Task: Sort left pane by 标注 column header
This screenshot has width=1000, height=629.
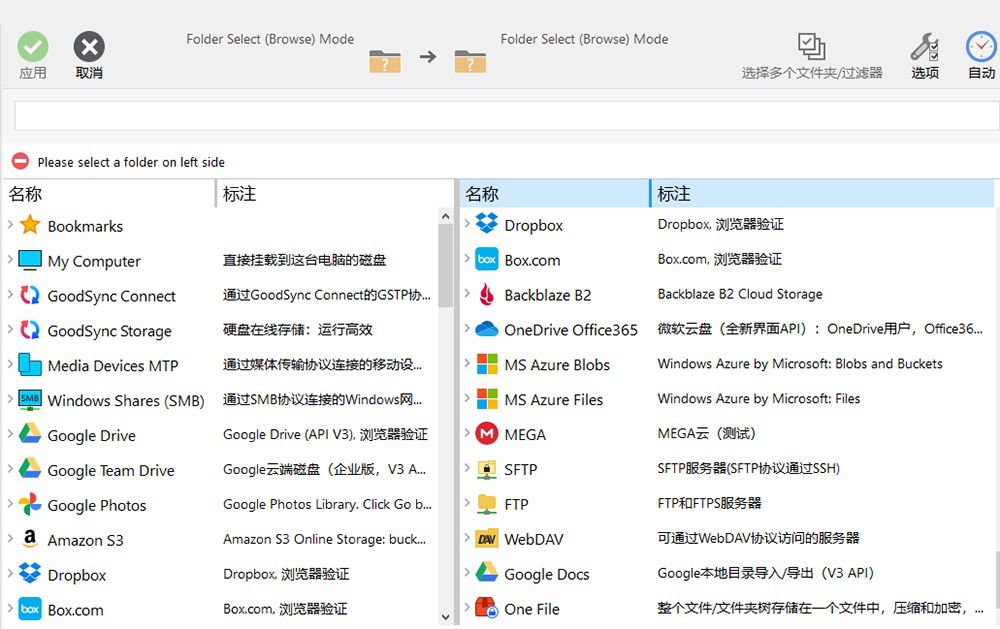Action: click(x=335, y=193)
